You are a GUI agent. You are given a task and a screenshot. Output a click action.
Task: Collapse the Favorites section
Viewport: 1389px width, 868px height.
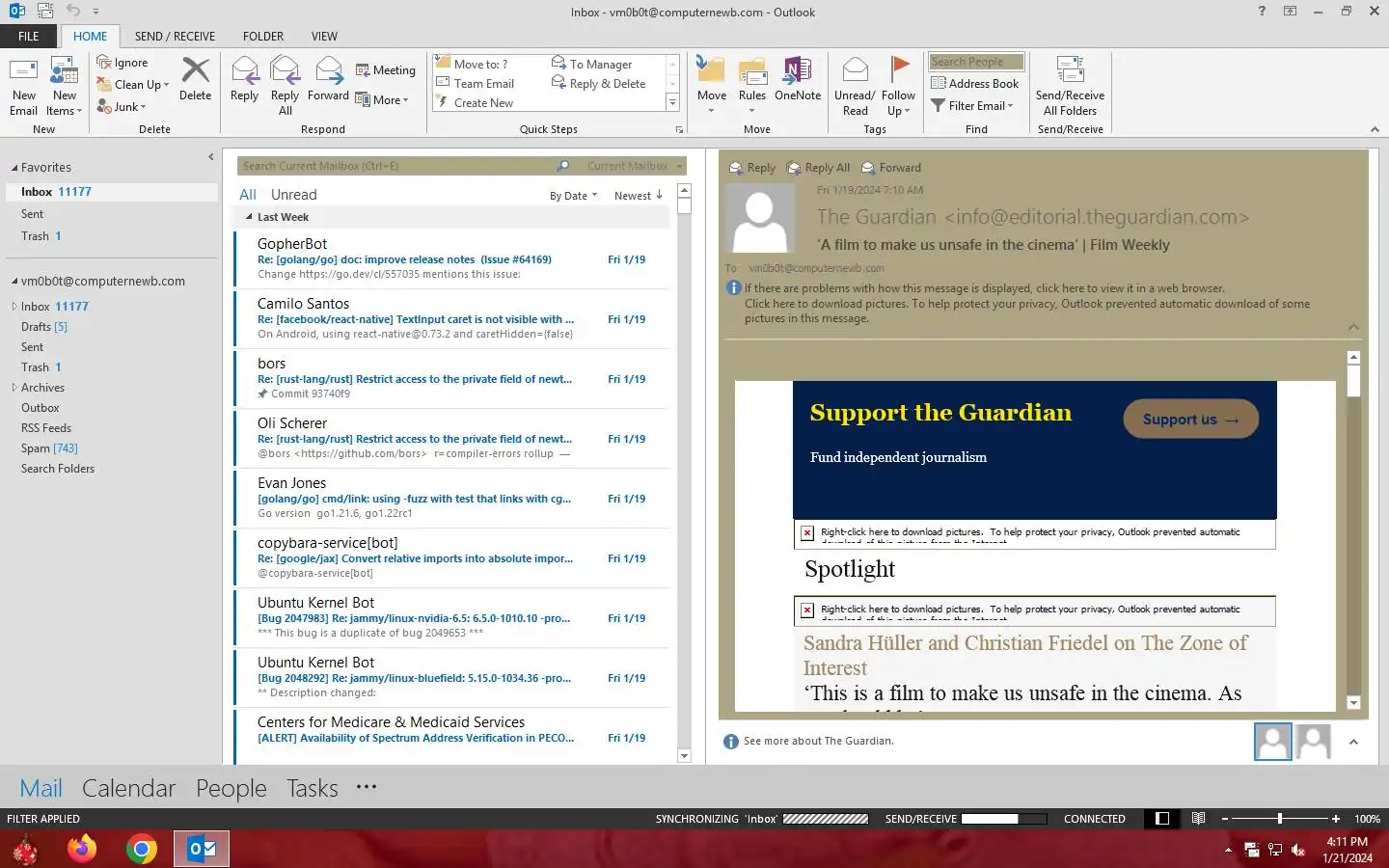[x=14, y=168]
